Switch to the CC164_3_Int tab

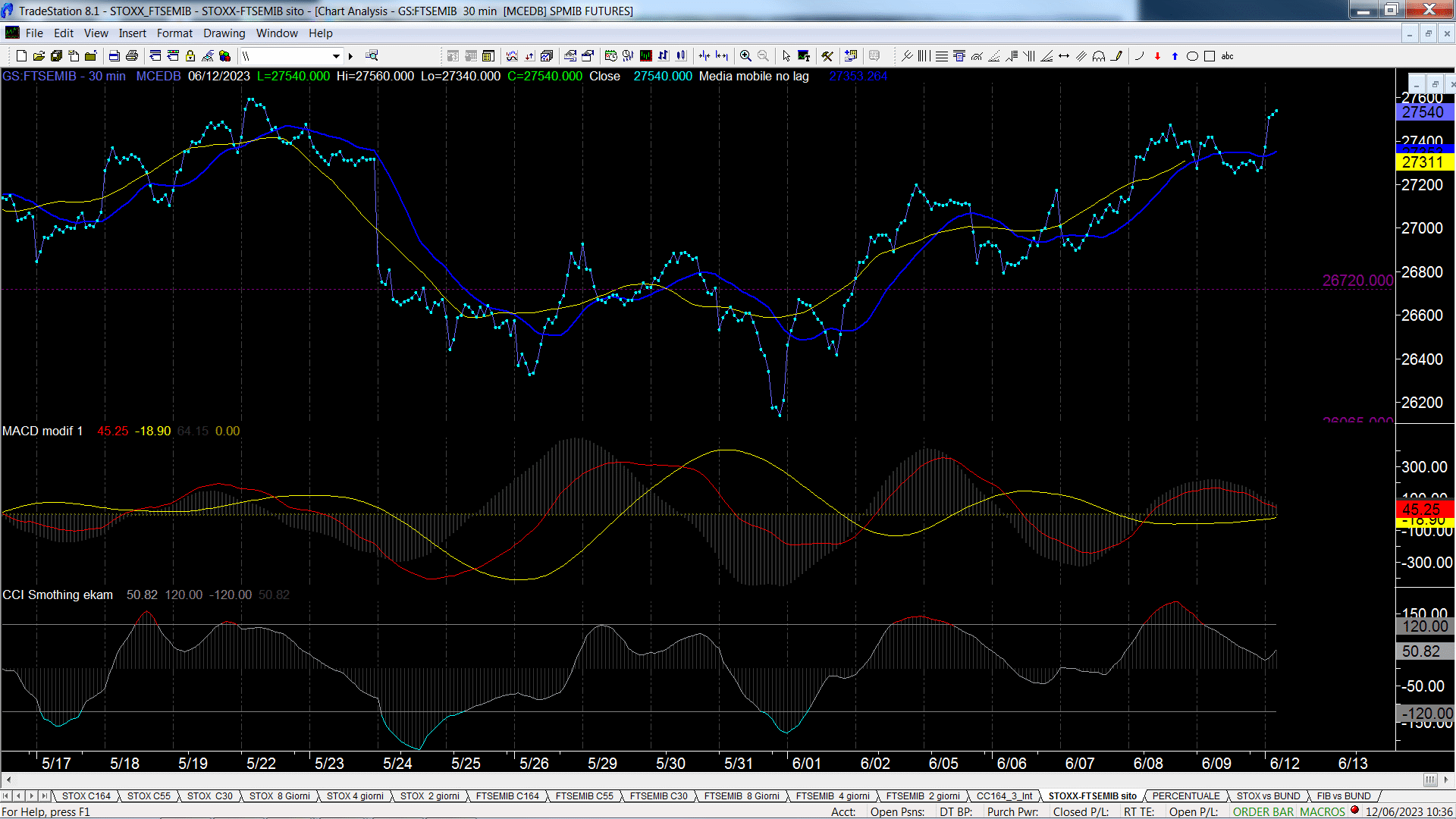pos(1005,795)
